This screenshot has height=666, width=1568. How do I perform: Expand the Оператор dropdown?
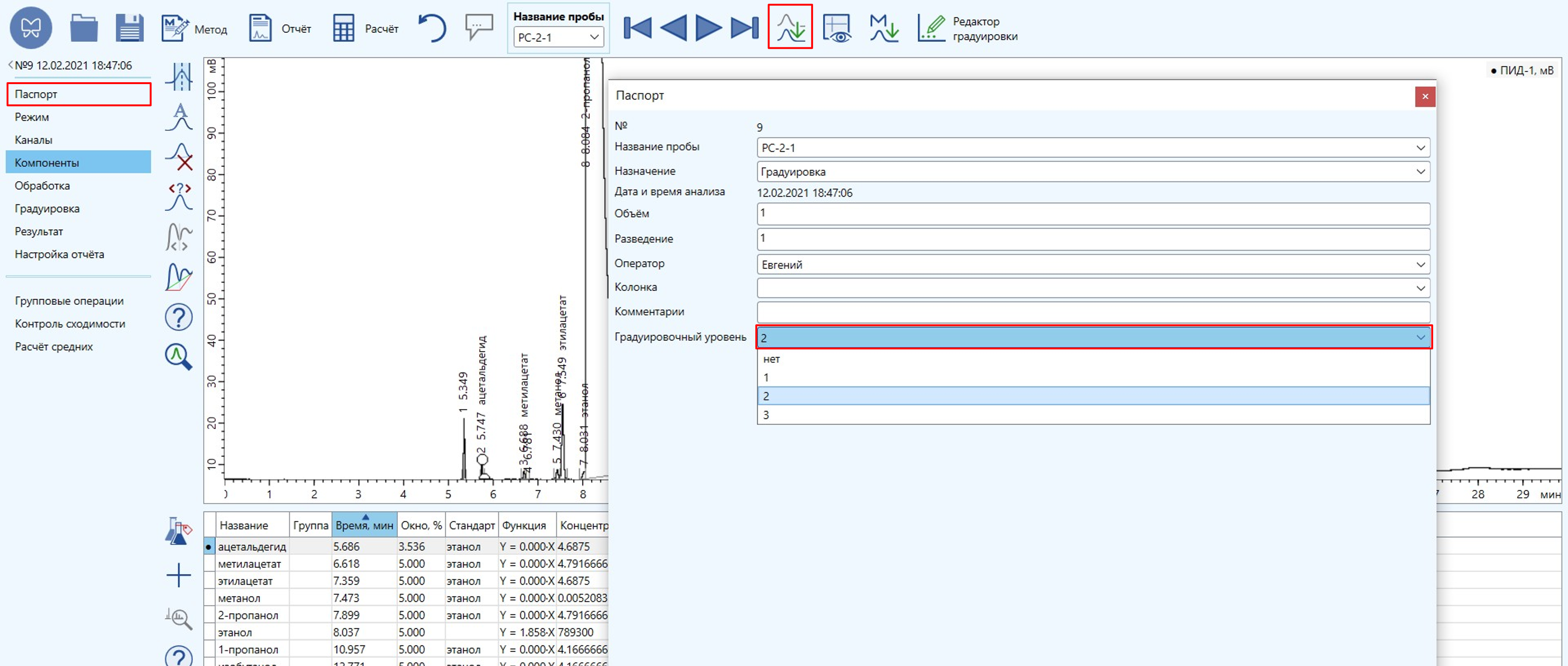(x=1420, y=265)
